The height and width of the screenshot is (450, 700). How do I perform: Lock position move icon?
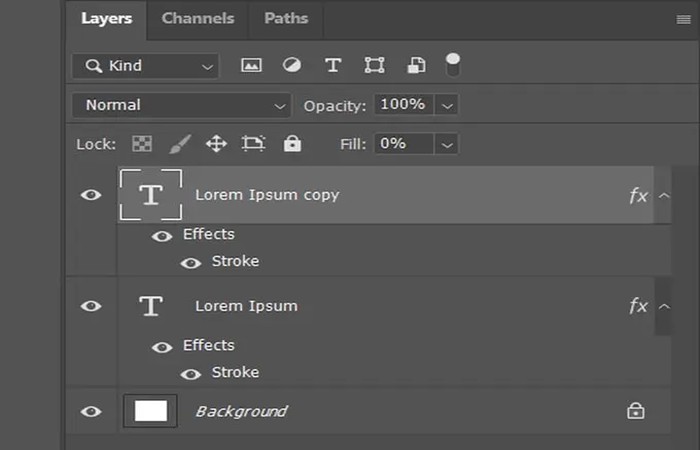(216, 144)
